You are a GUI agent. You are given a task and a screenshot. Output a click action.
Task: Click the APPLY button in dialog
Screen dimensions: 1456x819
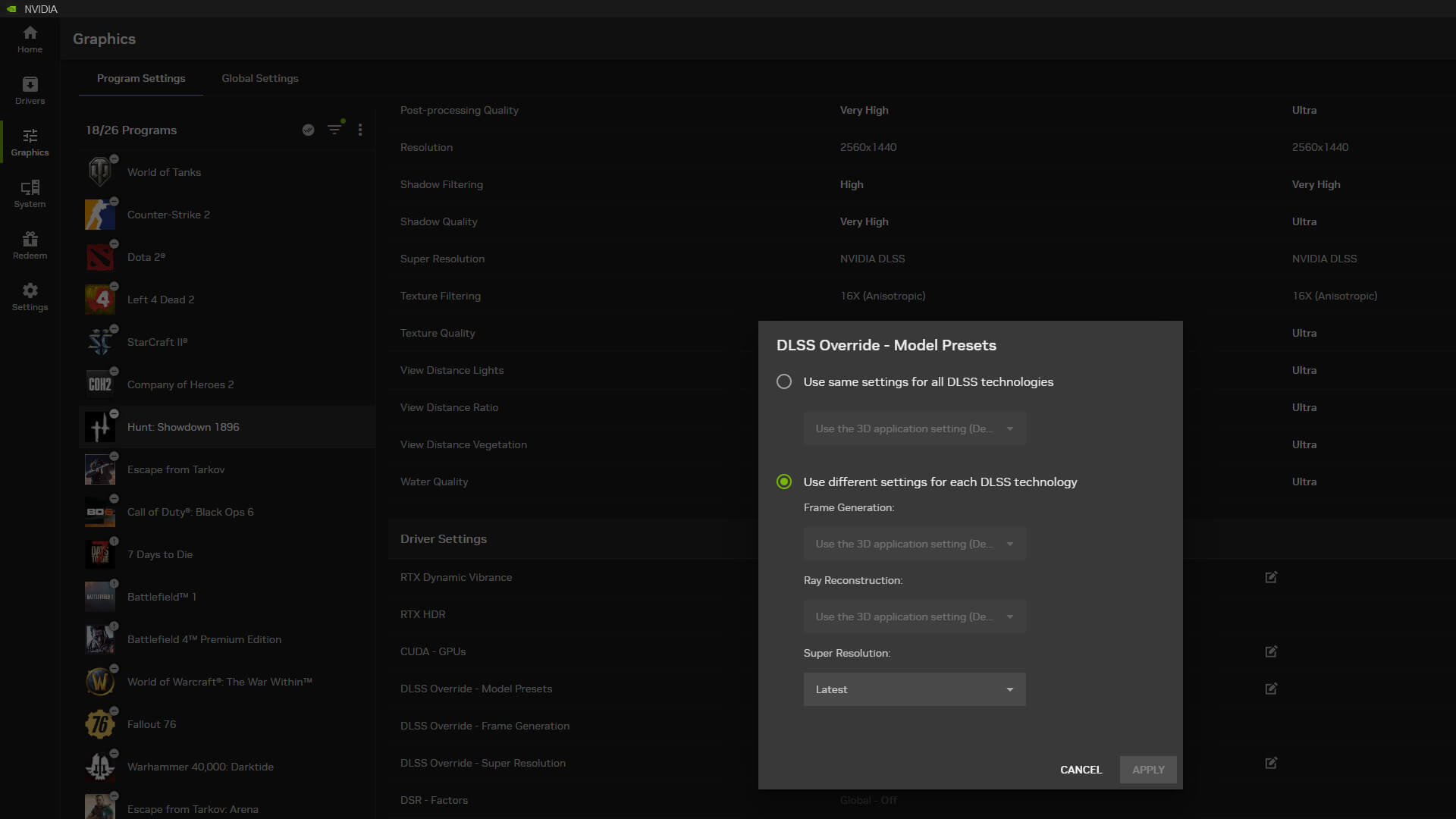[1147, 770]
